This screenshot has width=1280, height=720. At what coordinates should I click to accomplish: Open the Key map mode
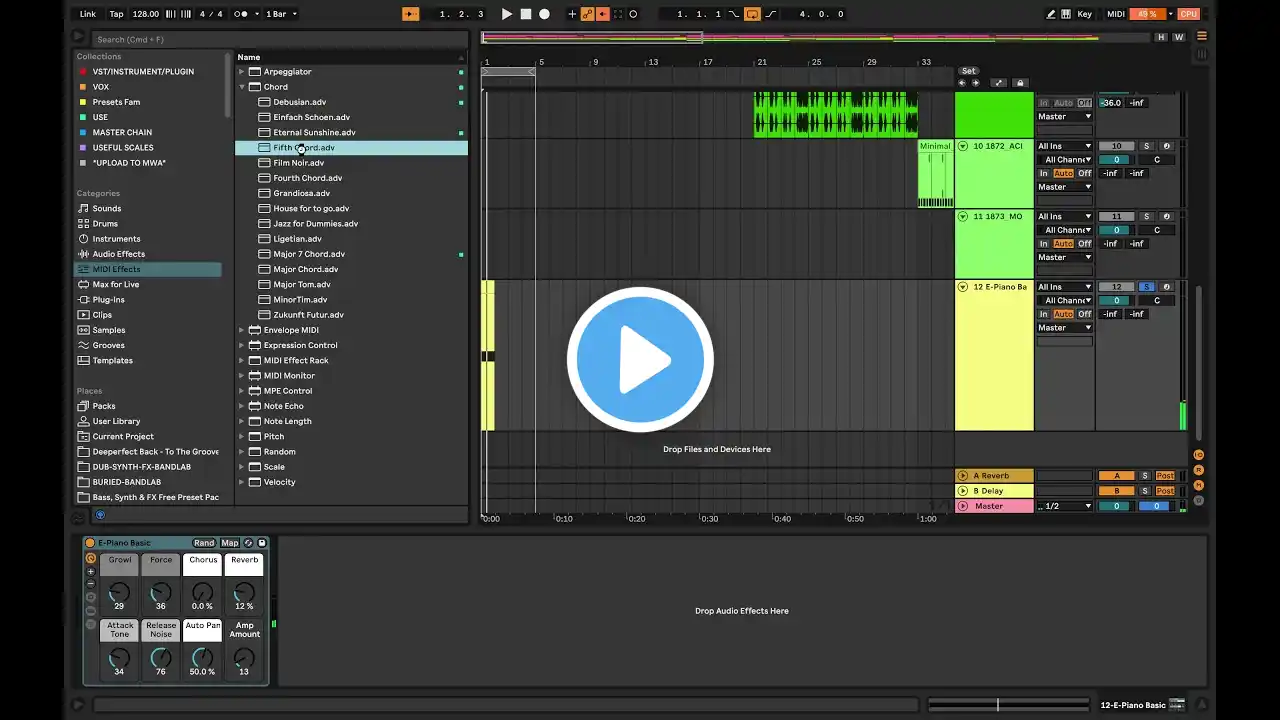[1084, 14]
